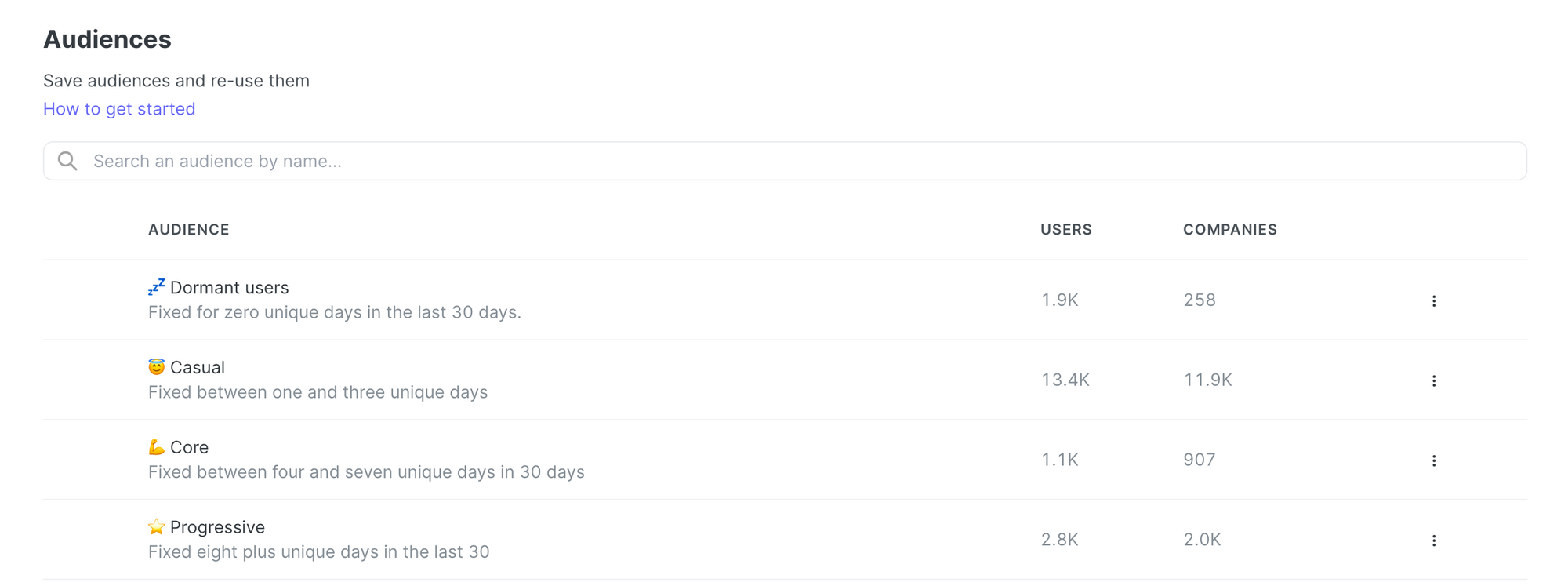
Task: Open the Progressive audience
Action: [217, 527]
